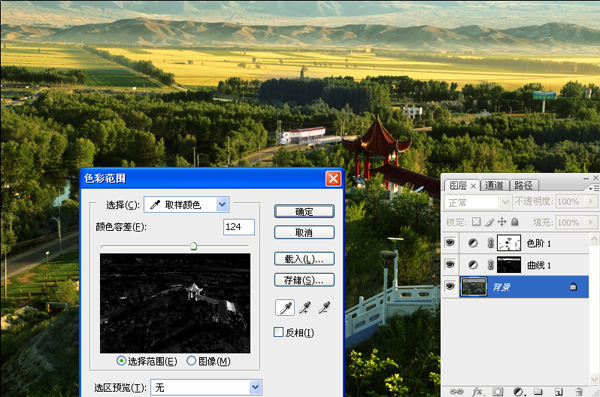Click the 填充 100% field

(x=571, y=222)
